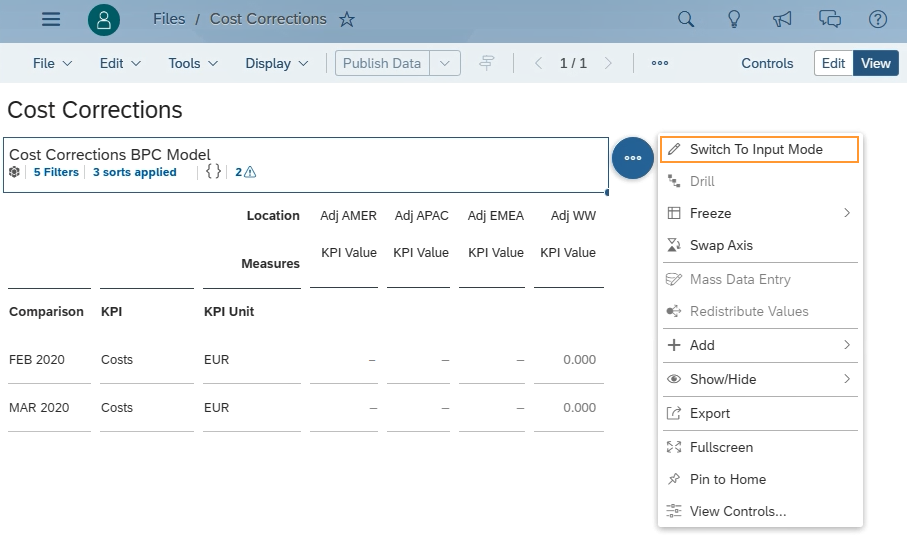This screenshot has width=907, height=541.
Task: Expand the Add submenu chevron
Action: [847, 345]
